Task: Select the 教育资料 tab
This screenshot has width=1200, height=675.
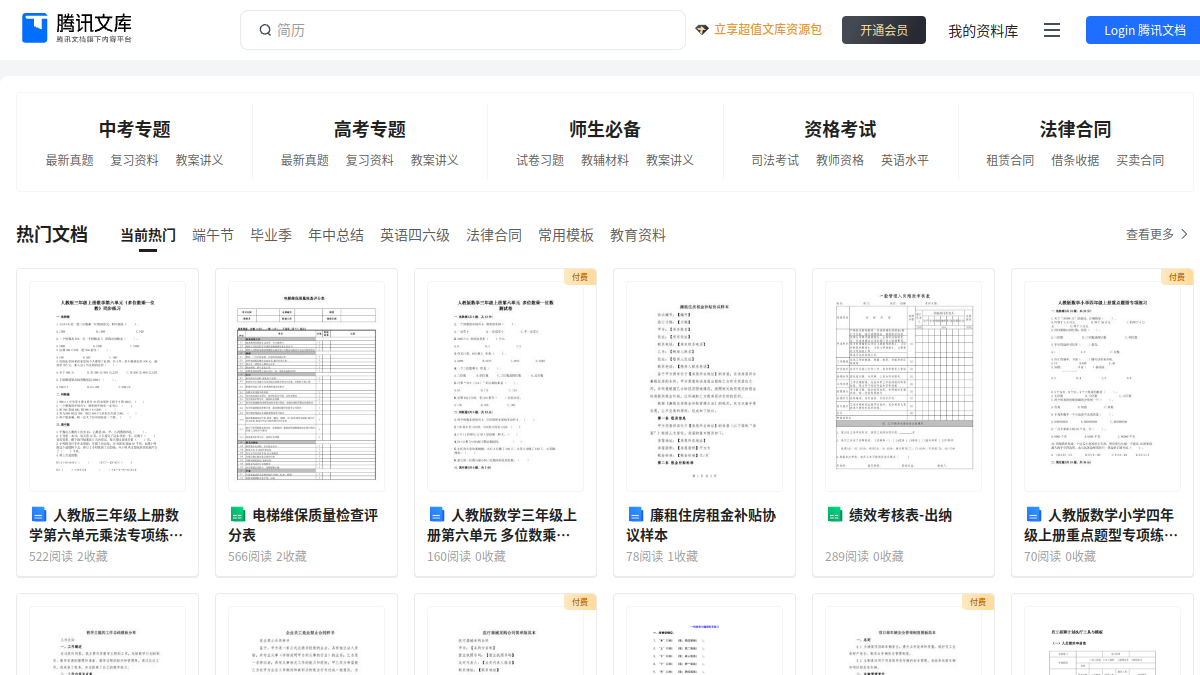Action: point(638,235)
